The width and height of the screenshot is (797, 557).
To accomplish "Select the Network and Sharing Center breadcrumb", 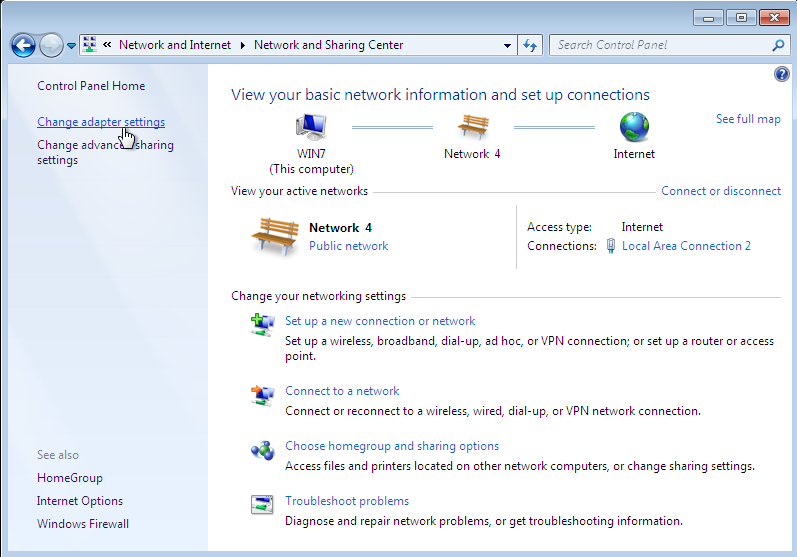I will [x=328, y=45].
